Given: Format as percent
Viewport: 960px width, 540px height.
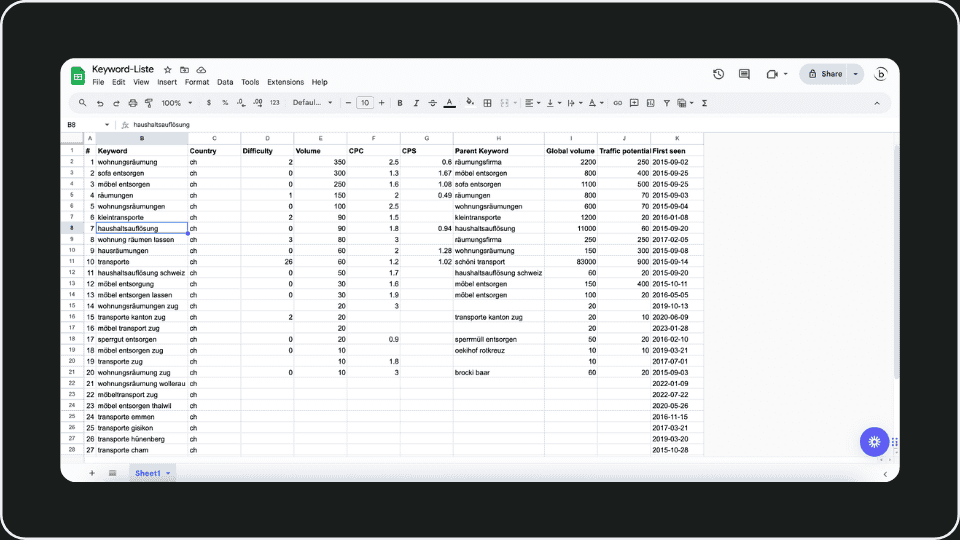Looking at the screenshot, I should 225,103.
